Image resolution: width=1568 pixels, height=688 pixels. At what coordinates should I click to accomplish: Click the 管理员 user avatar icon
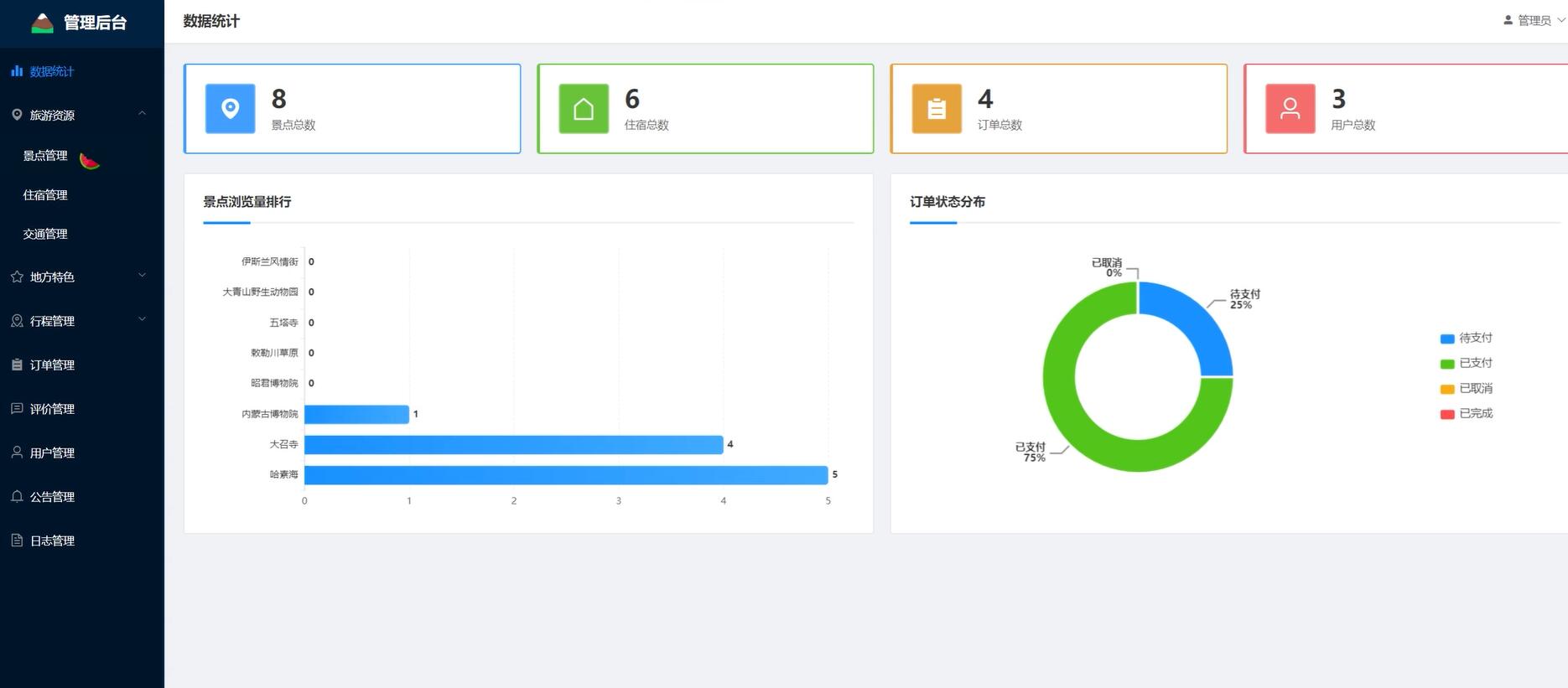[x=1508, y=20]
